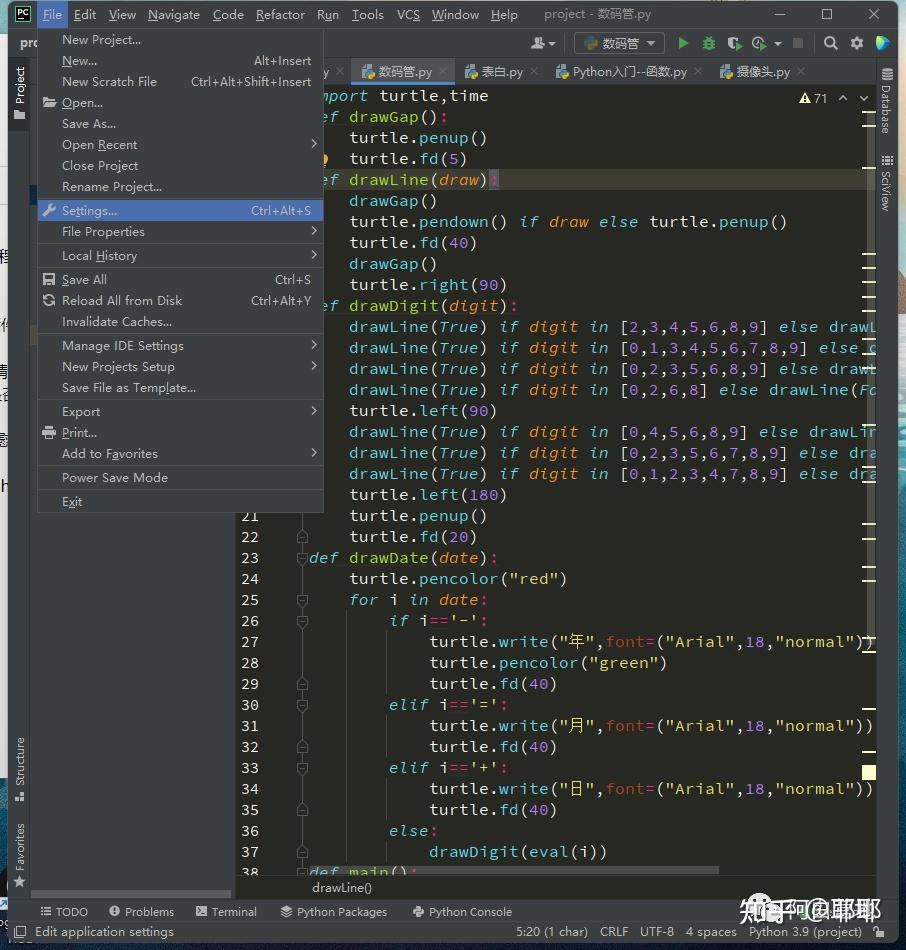The width and height of the screenshot is (906, 950).
Task: Open the Python Packages tool window
Action: point(334,912)
